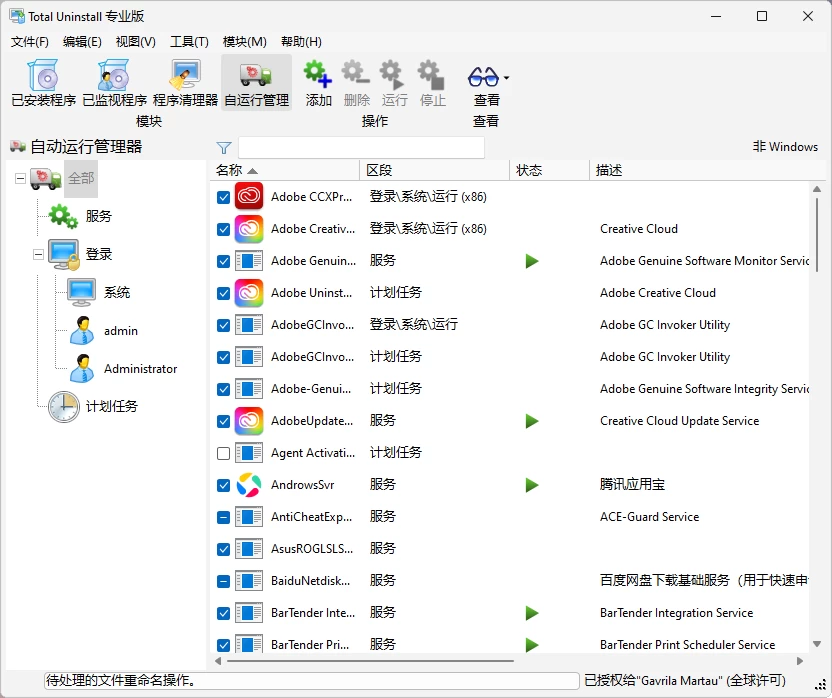Screen dimensions: 832x698
Task: Click running status arrow for Adobe Genuin...
Action: [x=532, y=261]
